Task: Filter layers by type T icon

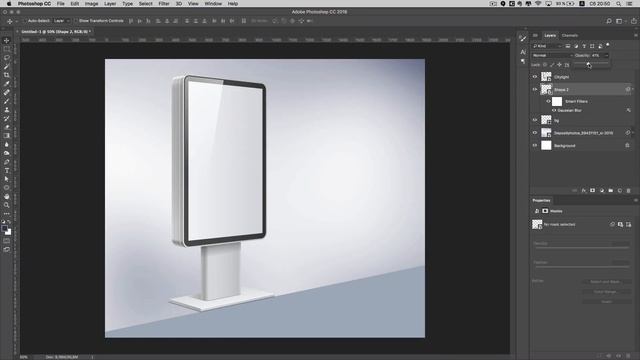Action: pos(584,46)
